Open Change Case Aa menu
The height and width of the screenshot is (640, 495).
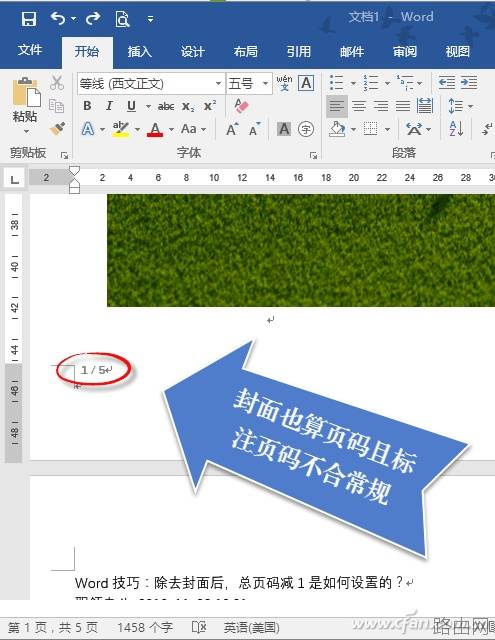193,129
